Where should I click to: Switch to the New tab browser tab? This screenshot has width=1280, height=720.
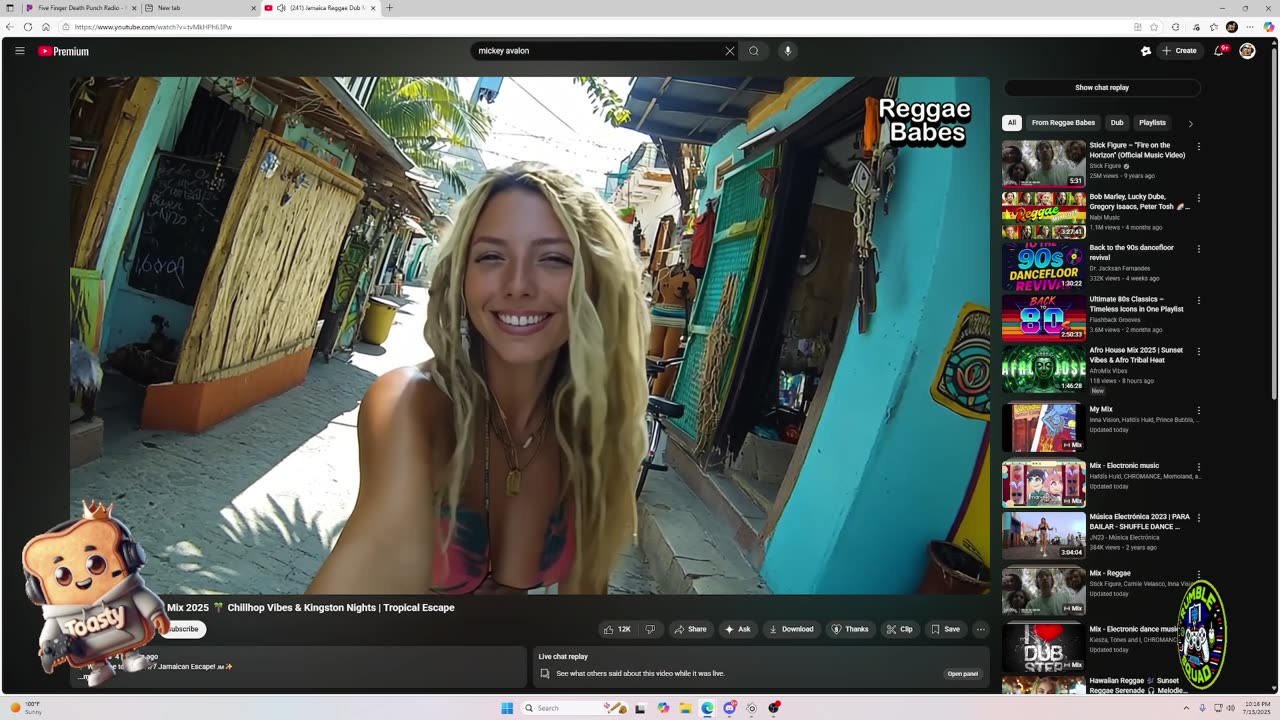(x=199, y=8)
